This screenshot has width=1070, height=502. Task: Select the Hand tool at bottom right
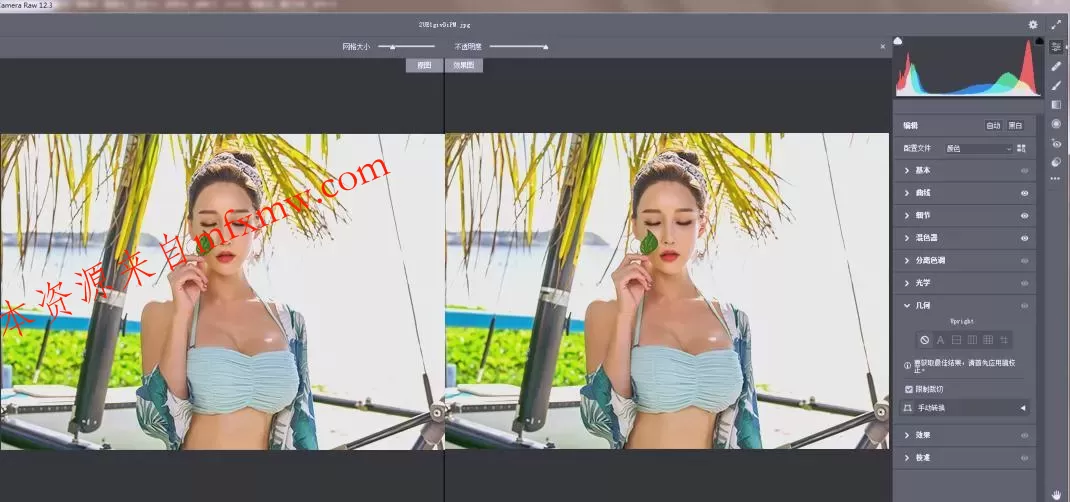click(x=1056, y=494)
